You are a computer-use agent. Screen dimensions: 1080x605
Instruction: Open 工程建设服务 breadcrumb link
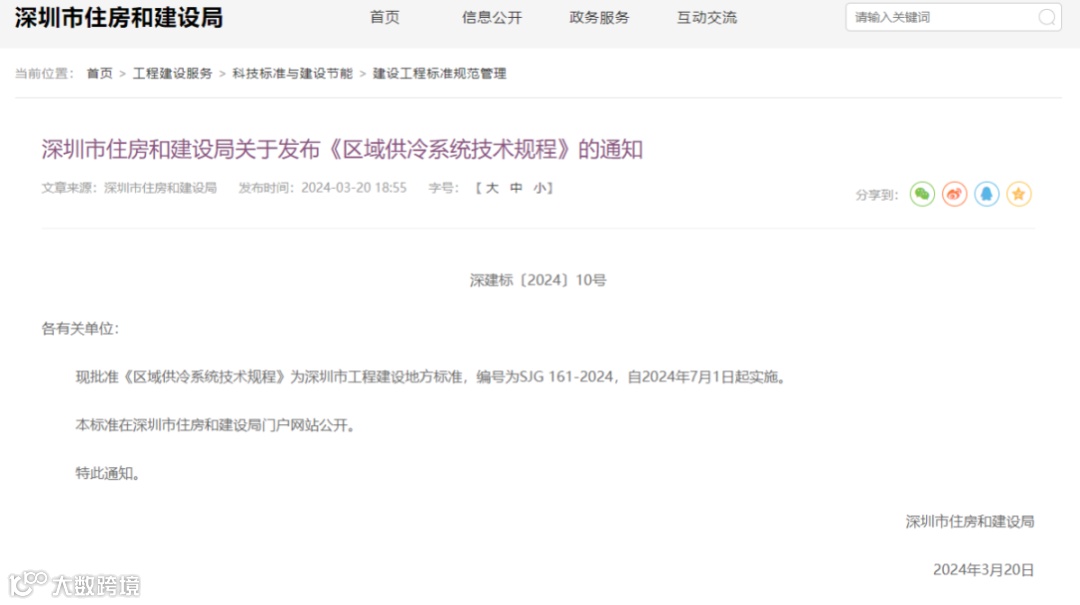pos(172,73)
